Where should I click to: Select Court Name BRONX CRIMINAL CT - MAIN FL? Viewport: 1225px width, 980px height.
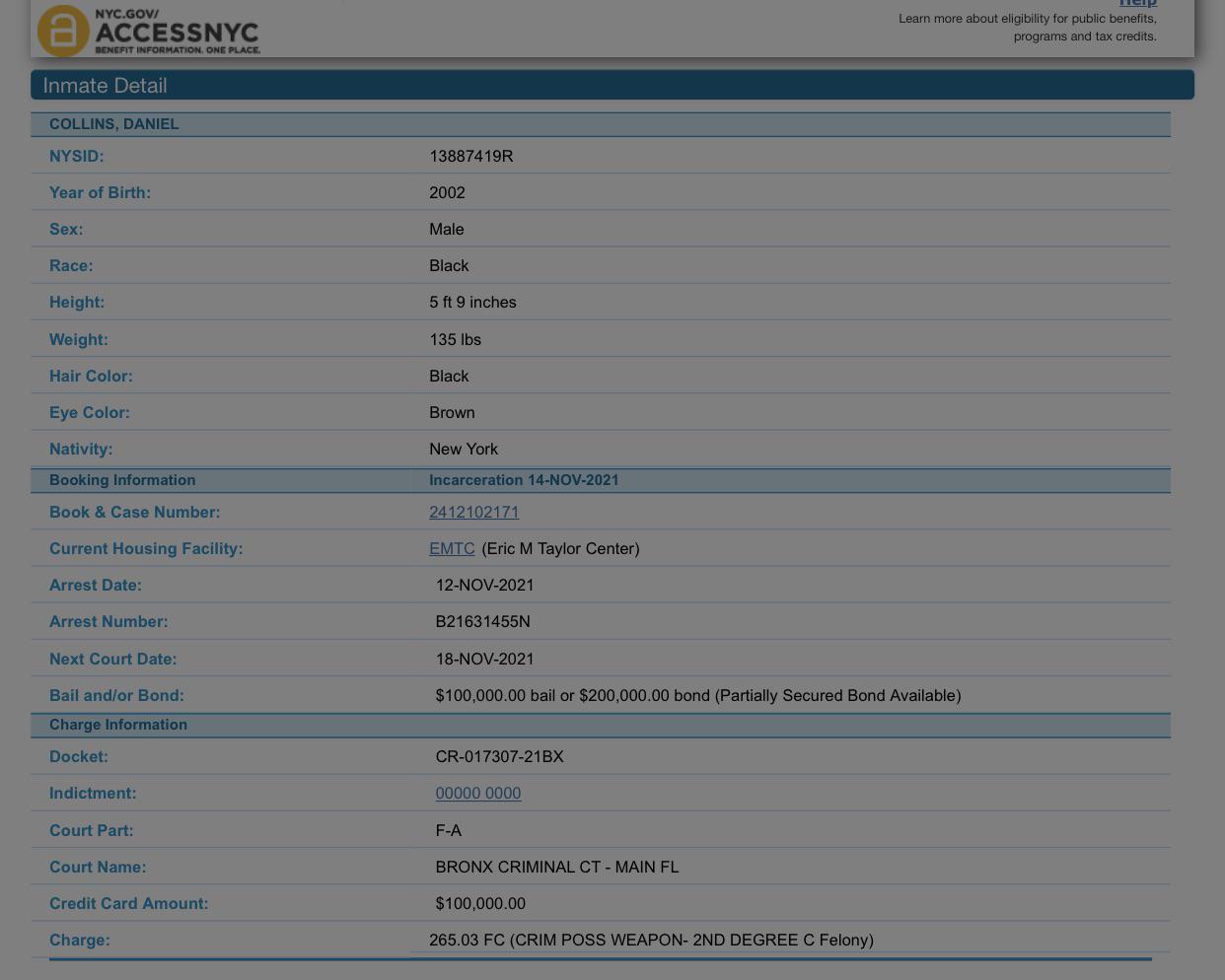(557, 867)
